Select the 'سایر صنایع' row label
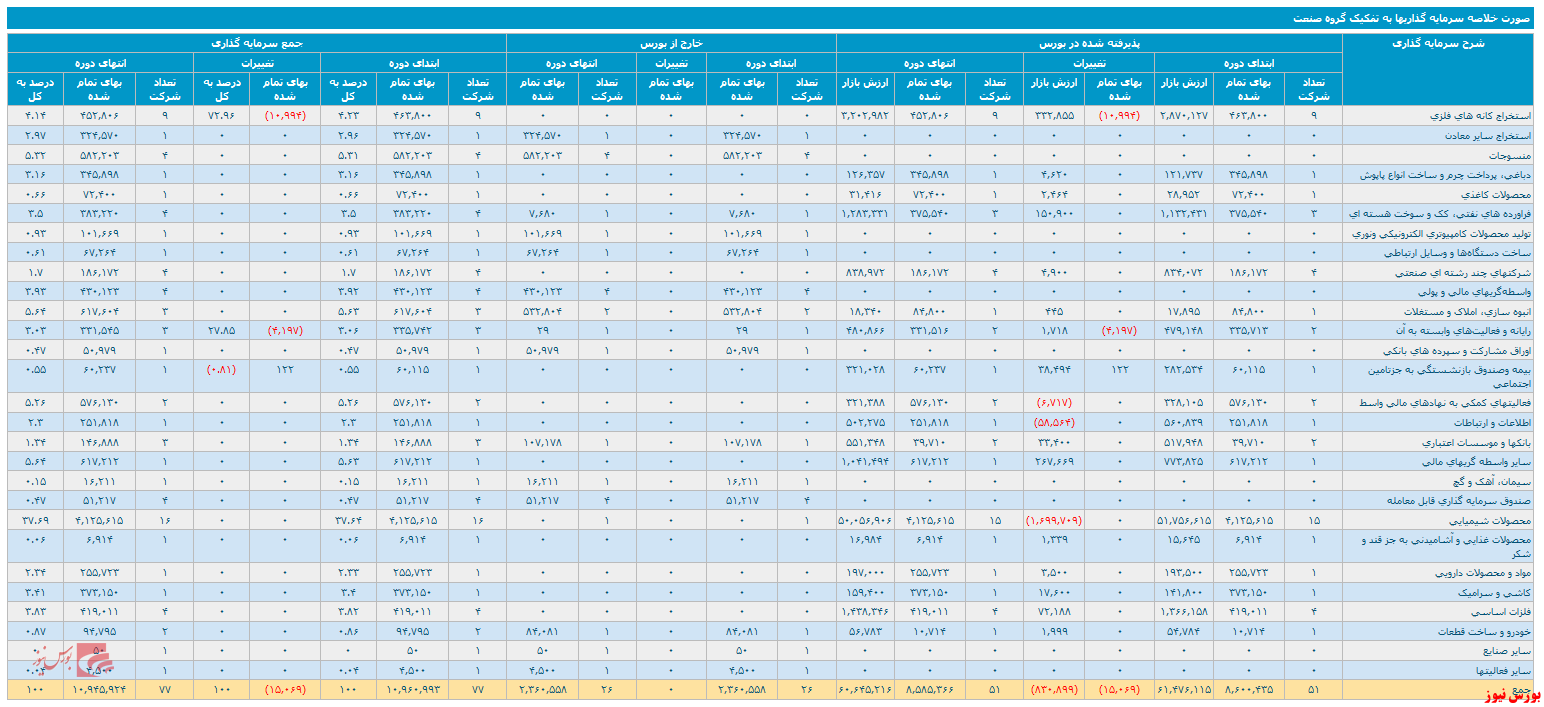Screen dimensions: 1544x707 1505,651
